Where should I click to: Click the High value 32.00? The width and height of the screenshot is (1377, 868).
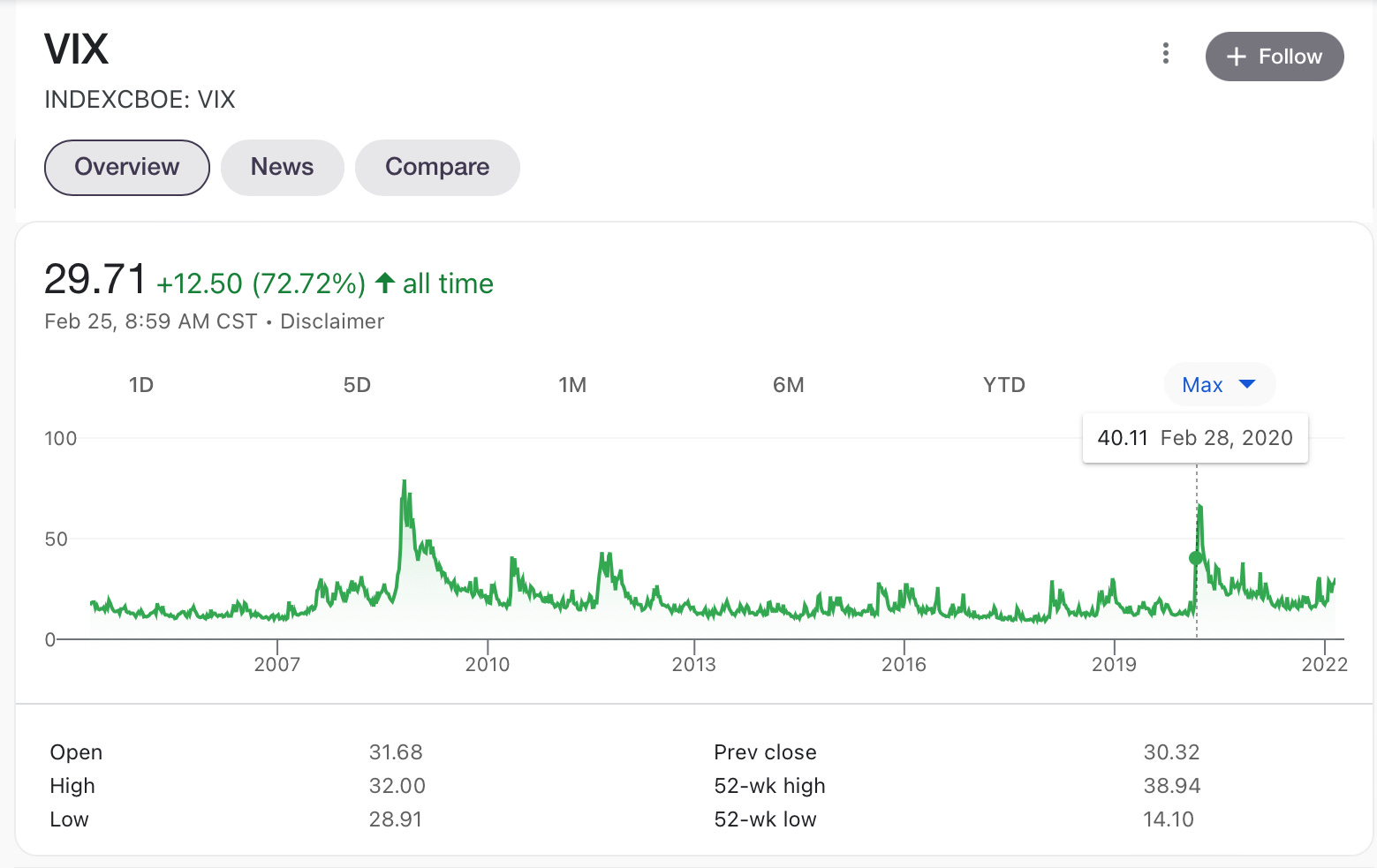click(397, 786)
